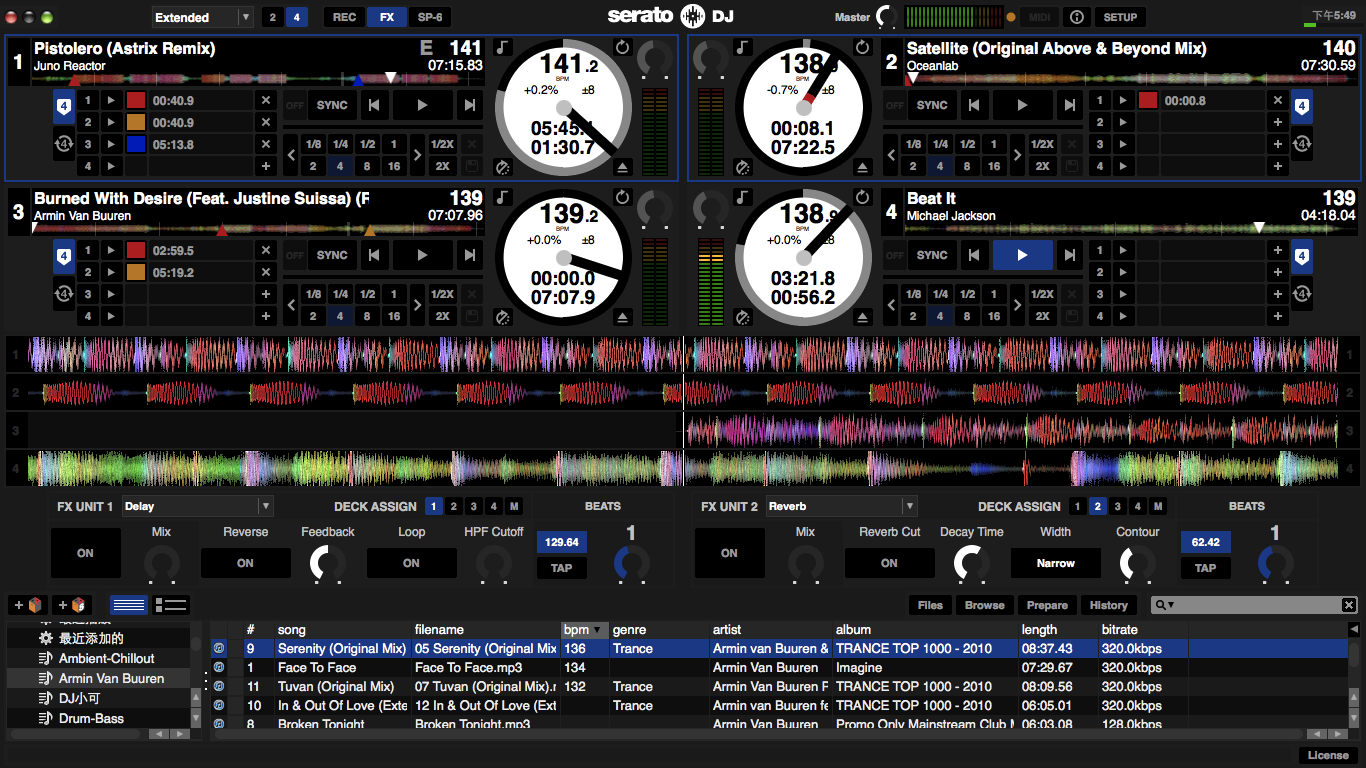
Task: Switch the Reverb Width to Narrow
Action: [x=1056, y=563]
